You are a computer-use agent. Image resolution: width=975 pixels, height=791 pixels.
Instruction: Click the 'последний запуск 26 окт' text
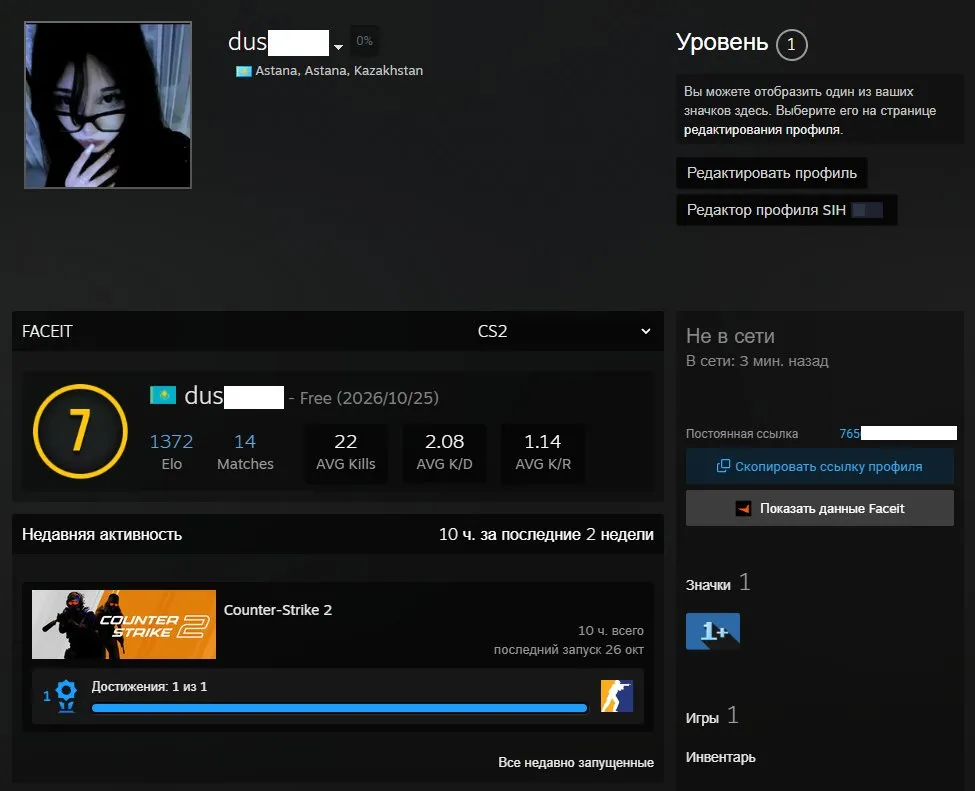click(568, 650)
